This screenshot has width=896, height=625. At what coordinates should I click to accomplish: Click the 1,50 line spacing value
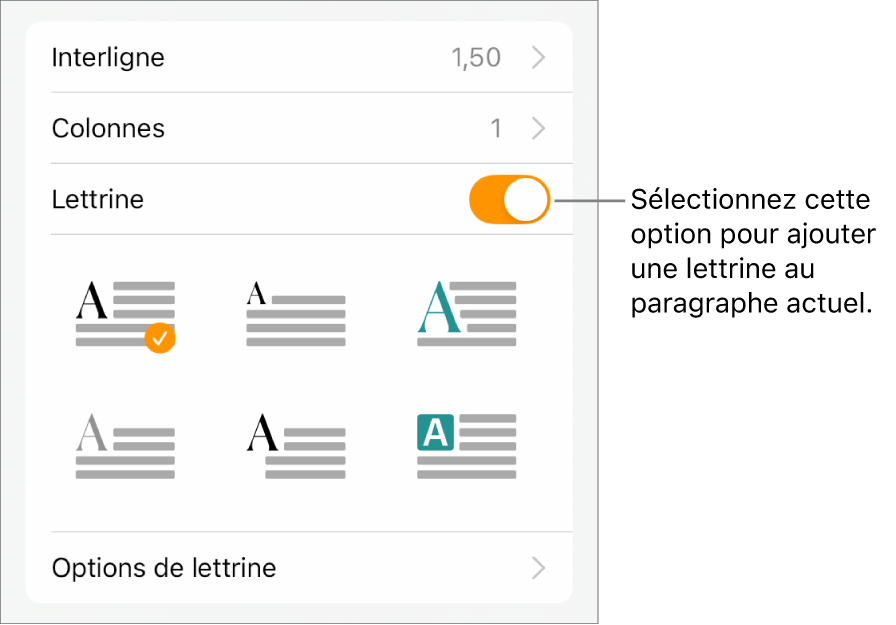476,58
